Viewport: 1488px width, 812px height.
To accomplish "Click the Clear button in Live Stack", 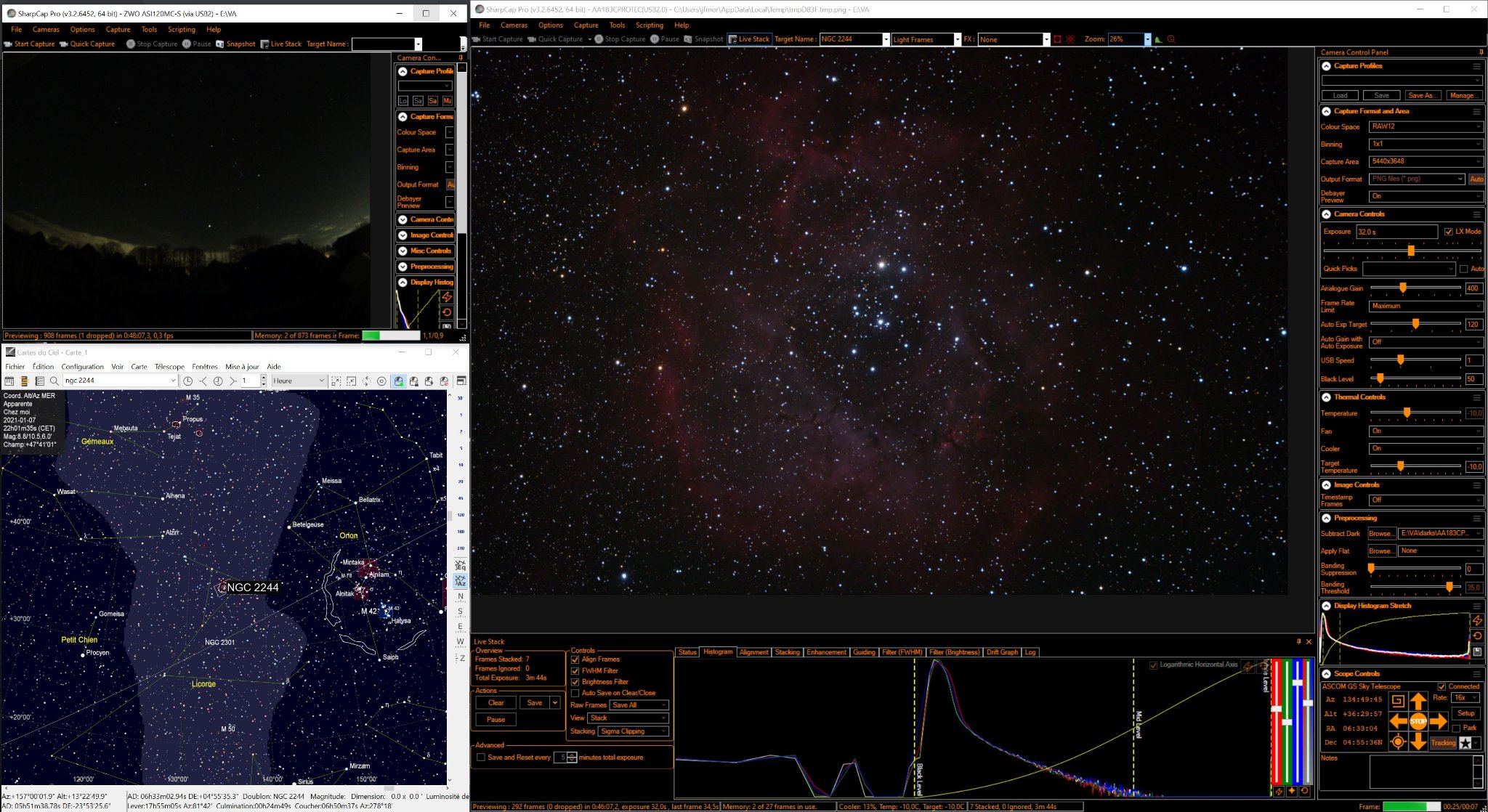I will pyautogui.click(x=496, y=702).
